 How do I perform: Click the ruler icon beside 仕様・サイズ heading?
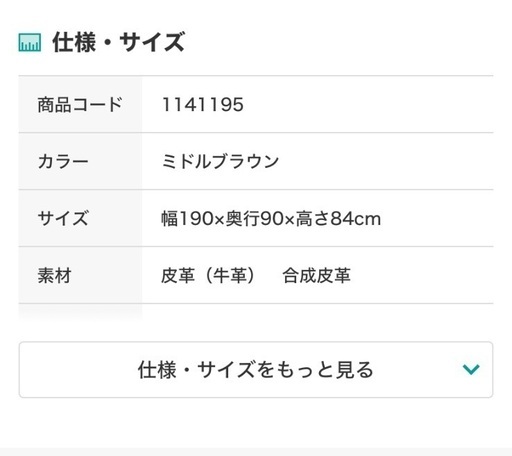click(30, 42)
